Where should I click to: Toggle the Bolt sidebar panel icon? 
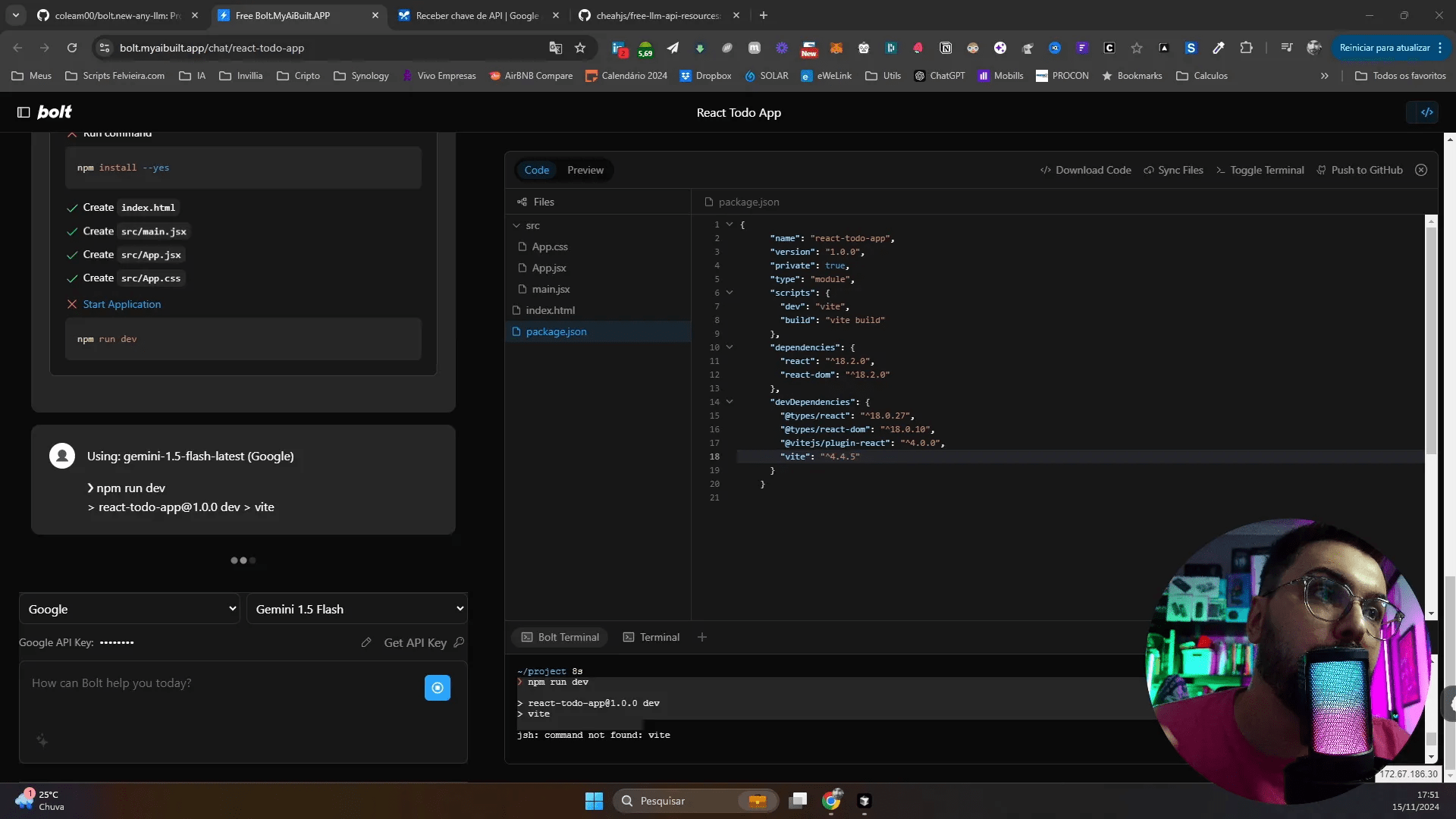coord(24,112)
